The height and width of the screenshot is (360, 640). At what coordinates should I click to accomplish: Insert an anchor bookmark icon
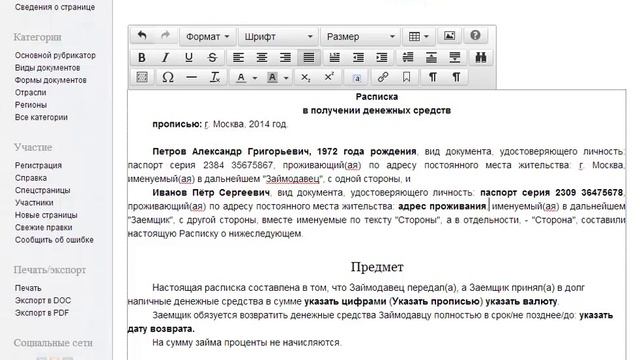coord(407,77)
